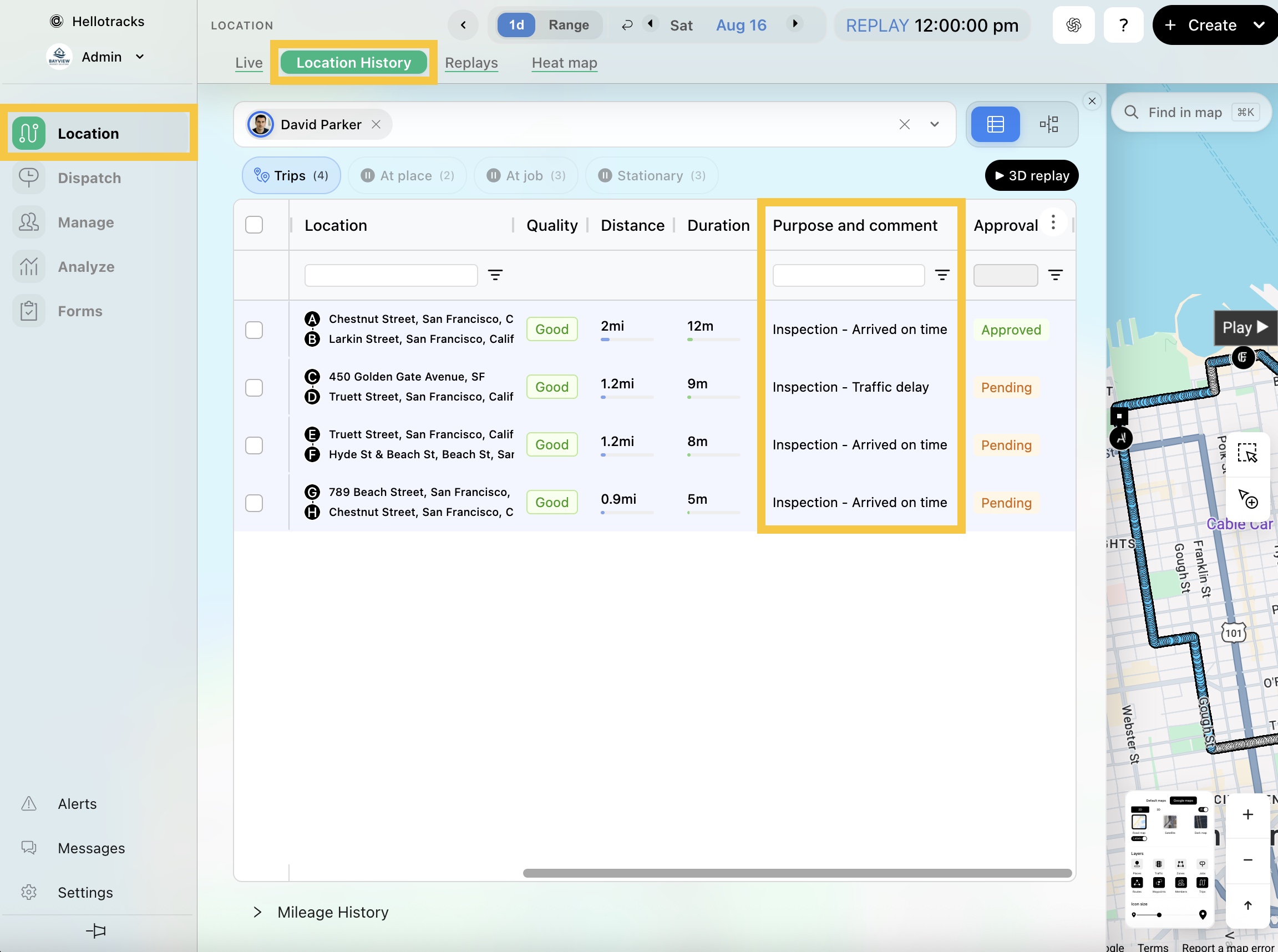Open the Approval filter dropdown

pos(1006,275)
